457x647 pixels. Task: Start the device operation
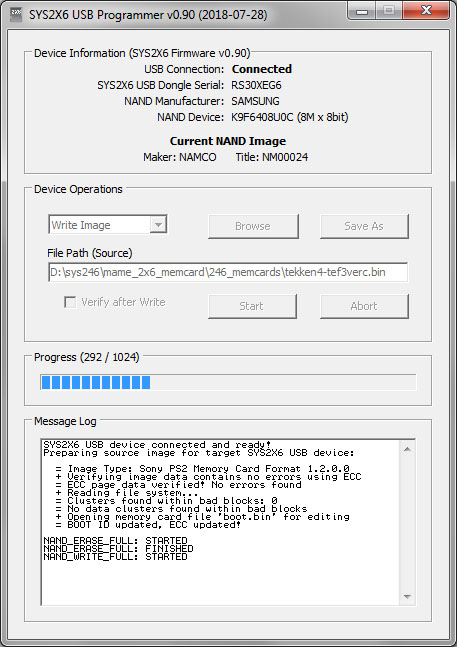click(252, 306)
